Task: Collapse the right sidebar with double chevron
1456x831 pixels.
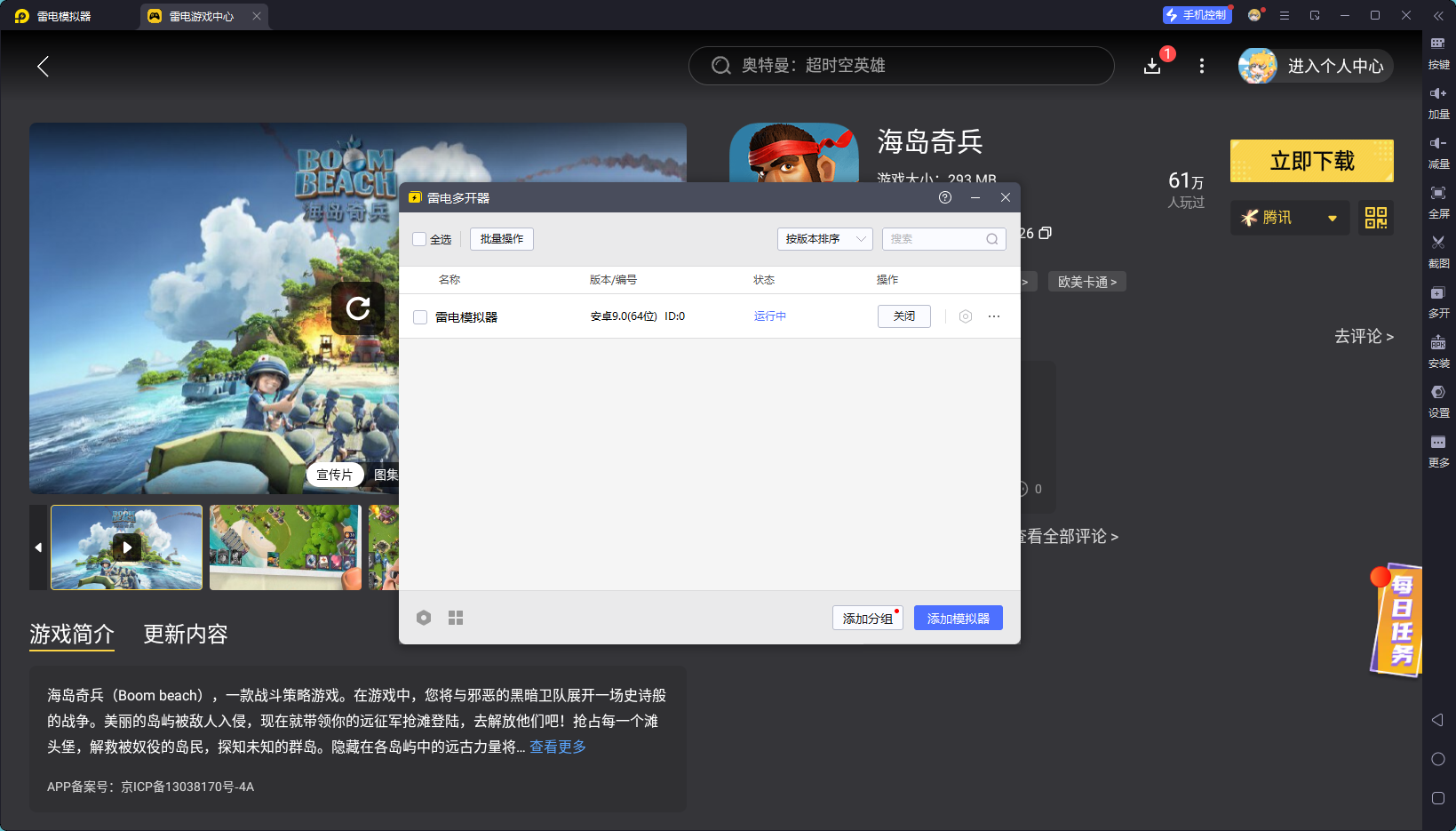Action: (x=1438, y=15)
